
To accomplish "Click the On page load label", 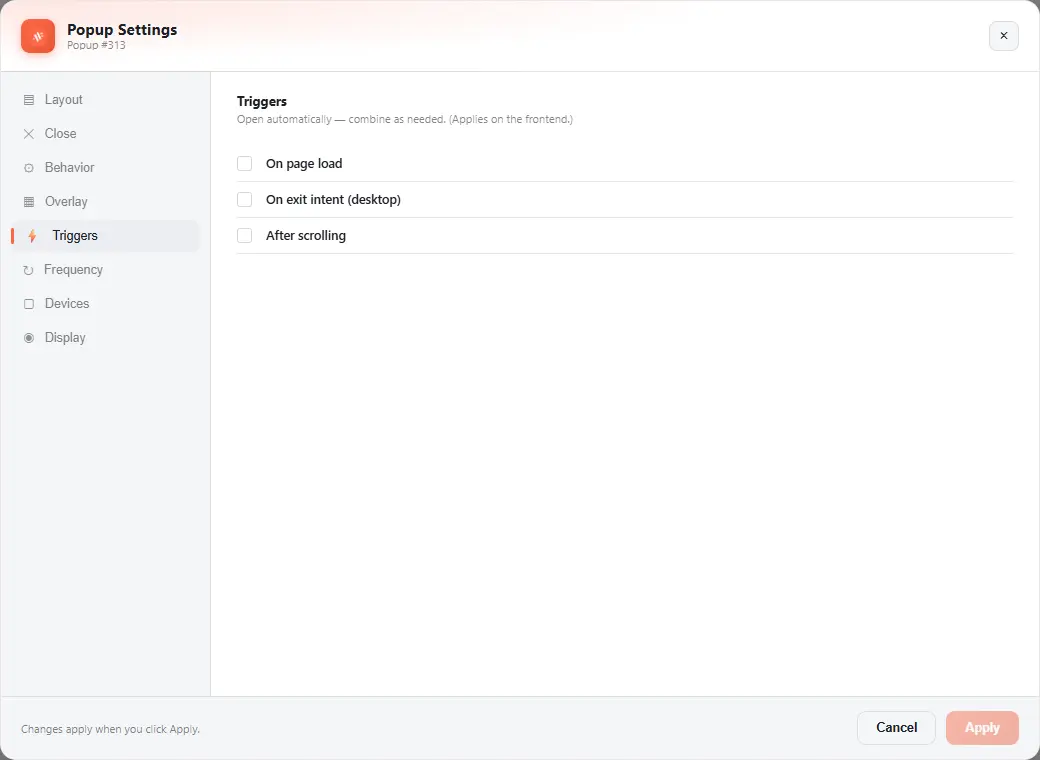I will click(x=304, y=164).
